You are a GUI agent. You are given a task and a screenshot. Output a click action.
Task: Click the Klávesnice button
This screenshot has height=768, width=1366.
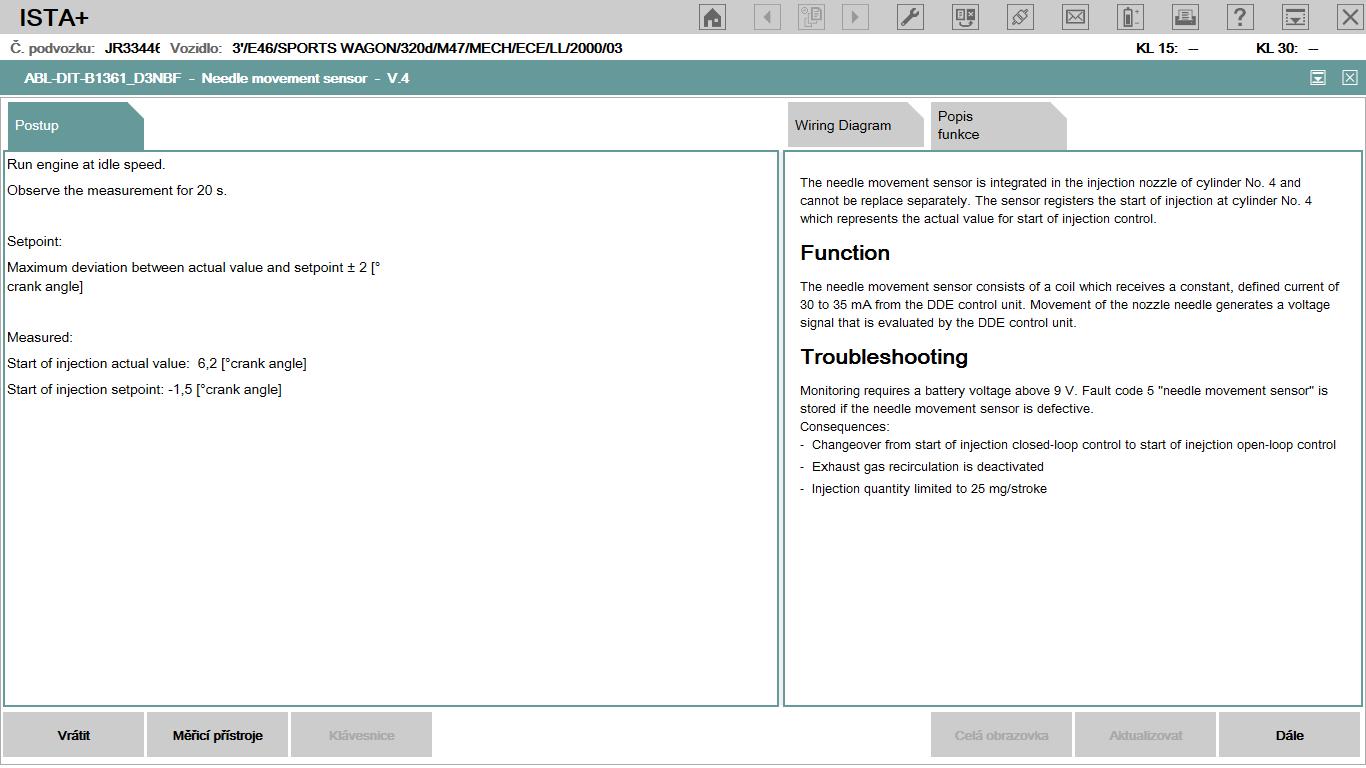[361, 735]
